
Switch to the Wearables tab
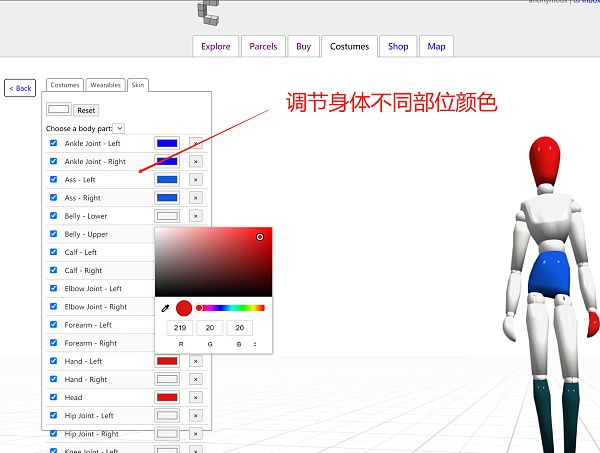pyautogui.click(x=105, y=86)
